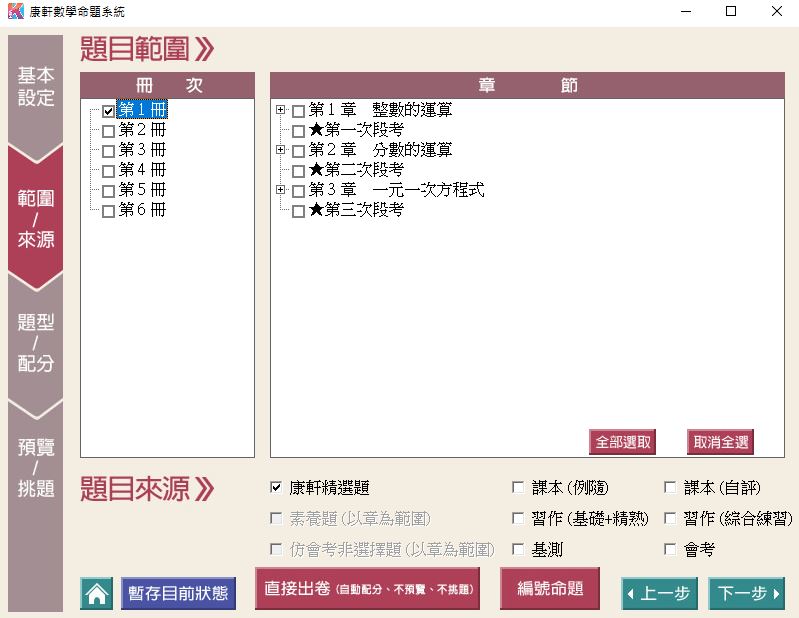Go to 預覽/挑題 sidebar step
This screenshot has width=799, height=618.
[36, 467]
